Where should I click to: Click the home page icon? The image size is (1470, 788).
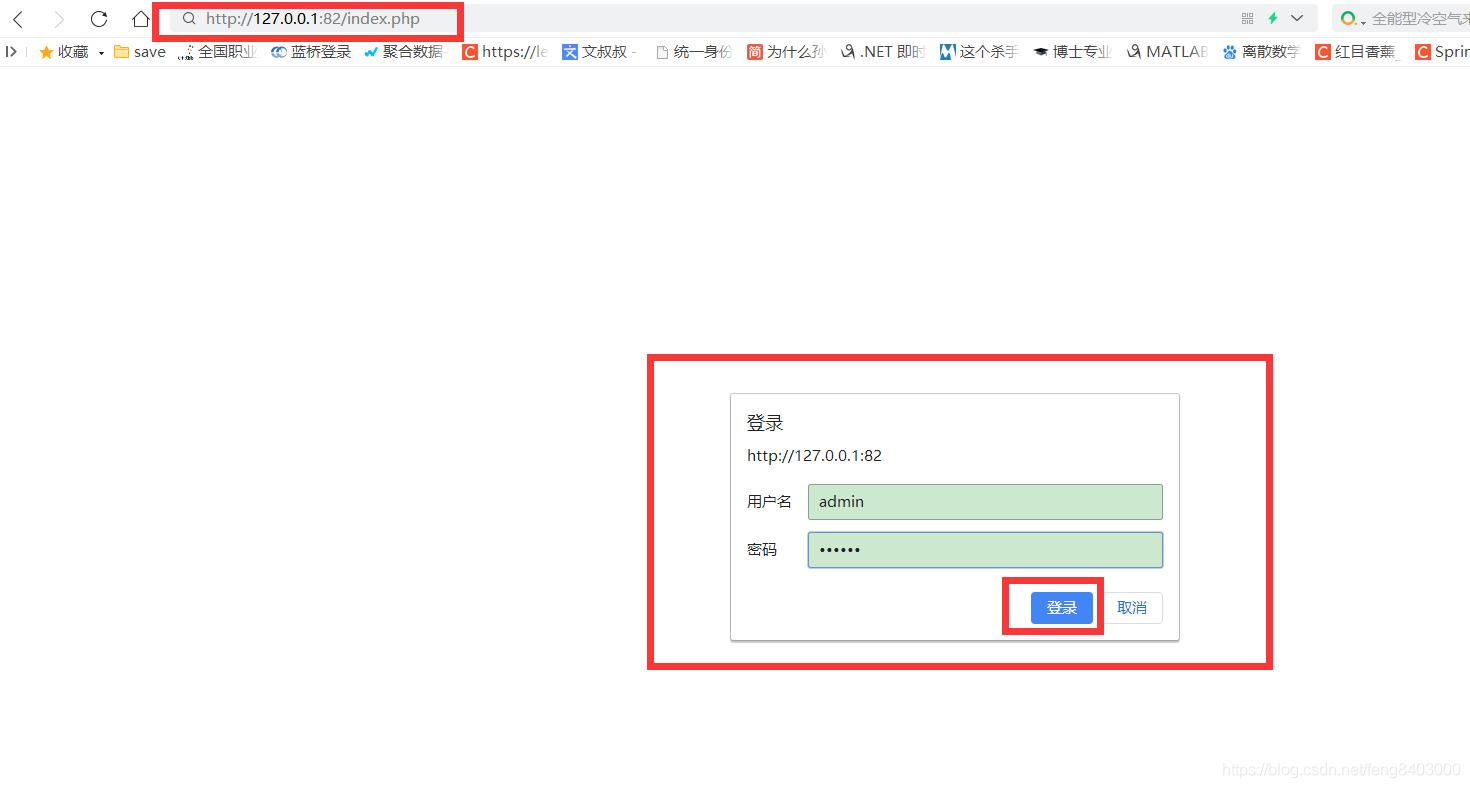pyautogui.click(x=140, y=18)
